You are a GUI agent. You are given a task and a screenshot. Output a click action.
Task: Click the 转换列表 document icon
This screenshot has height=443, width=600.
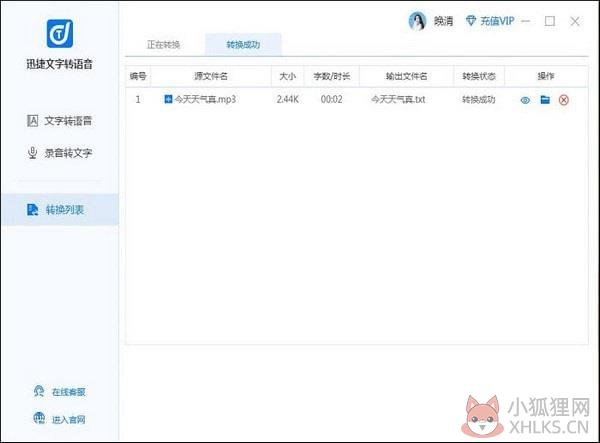(33, 210)
